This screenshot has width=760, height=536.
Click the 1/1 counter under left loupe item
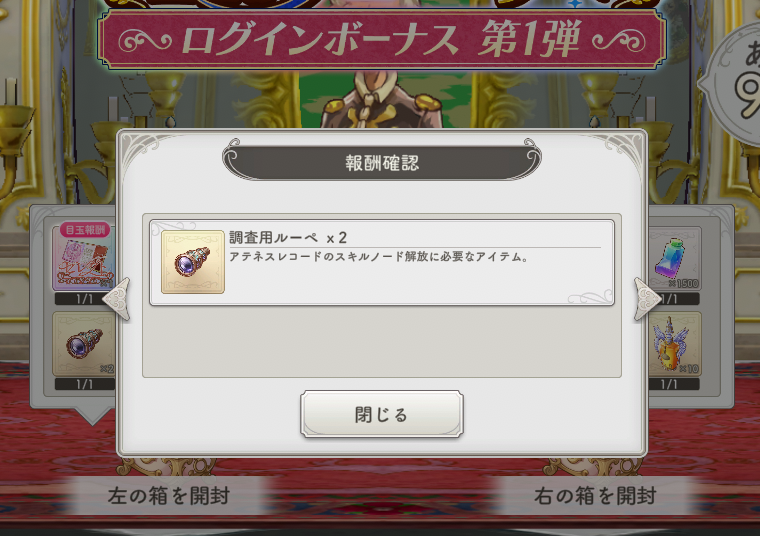coord(85,384)
